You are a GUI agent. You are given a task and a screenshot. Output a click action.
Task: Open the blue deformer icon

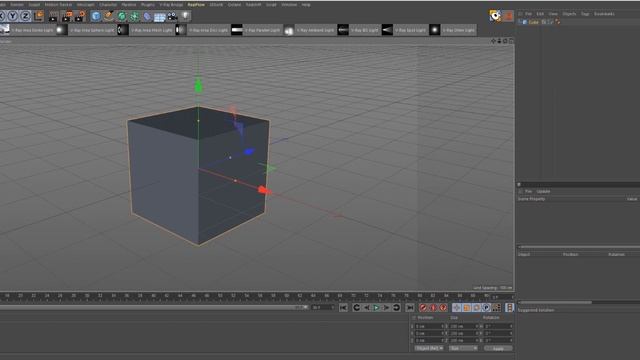coord(147,16)
